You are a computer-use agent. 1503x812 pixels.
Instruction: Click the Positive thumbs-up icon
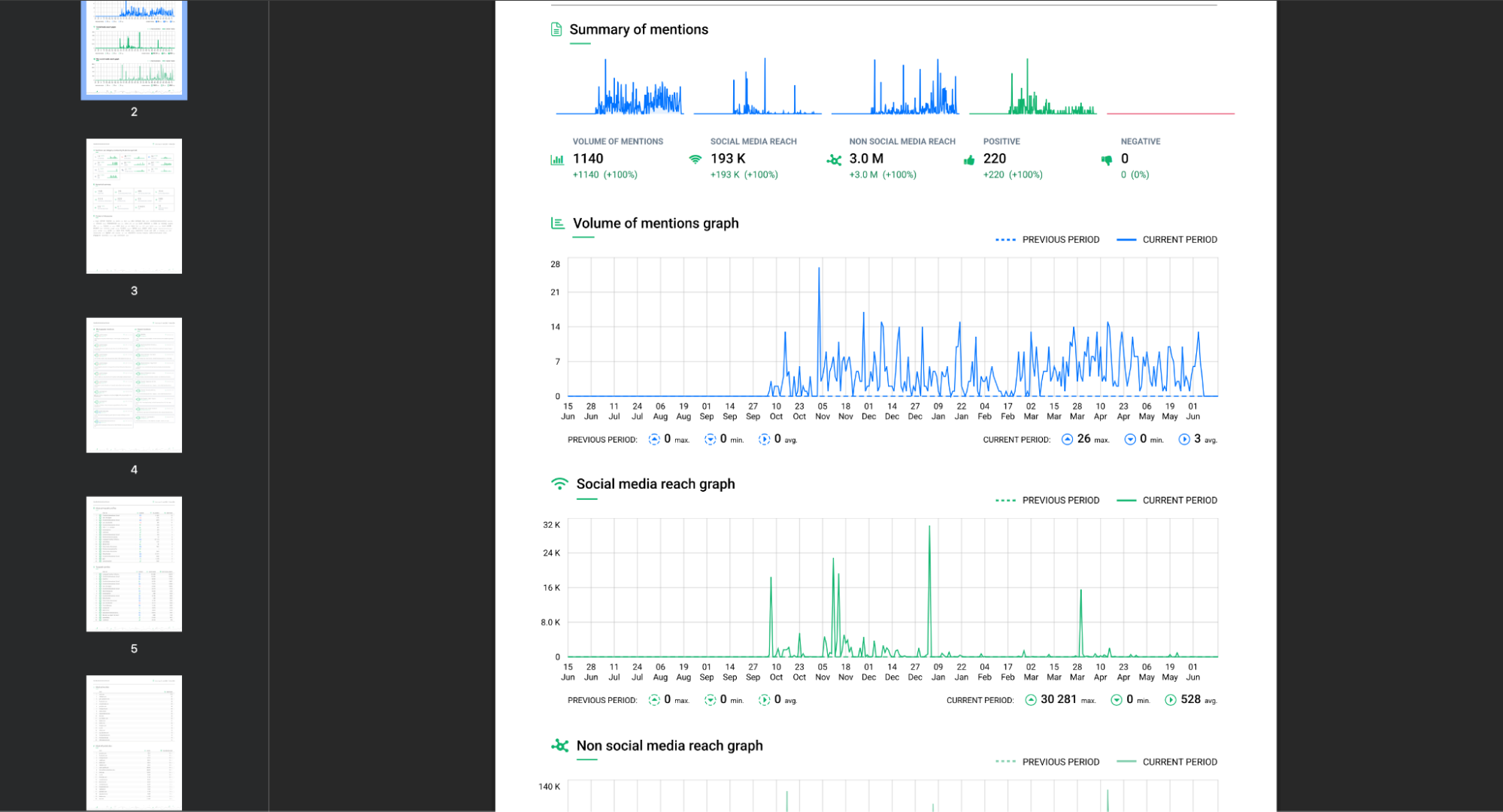(969, 159)
